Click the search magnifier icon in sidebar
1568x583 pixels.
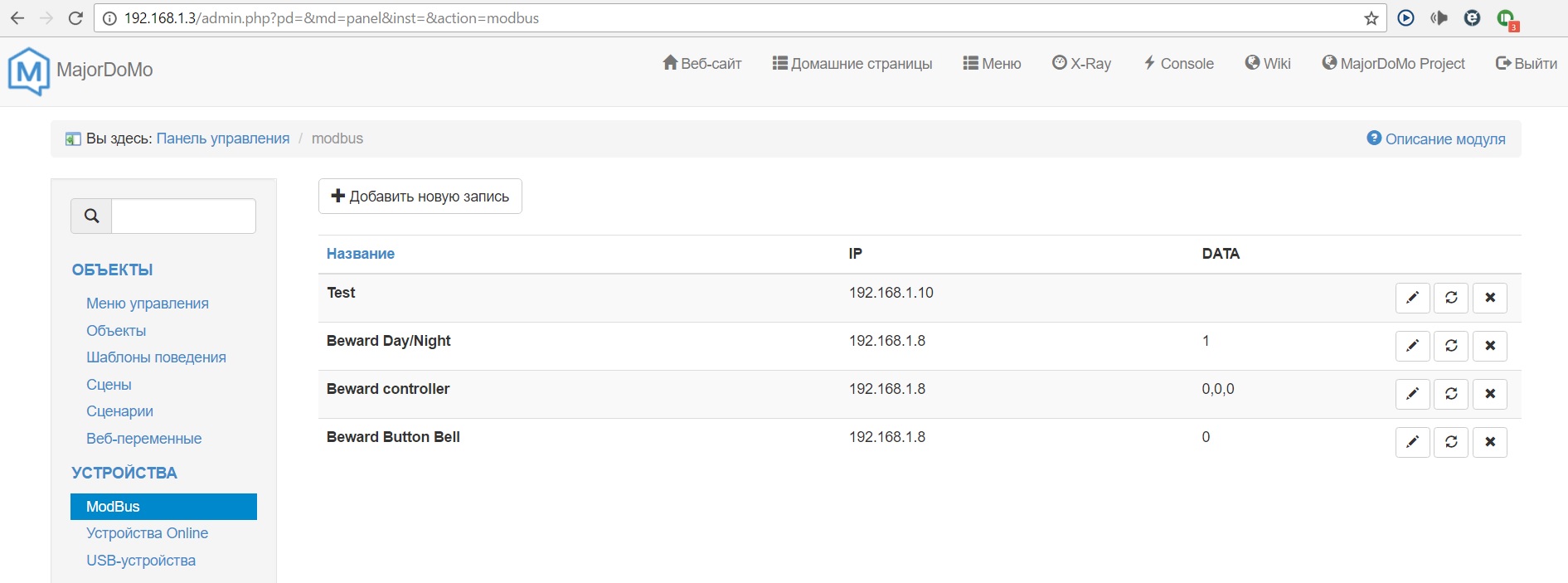click(91, 216)
